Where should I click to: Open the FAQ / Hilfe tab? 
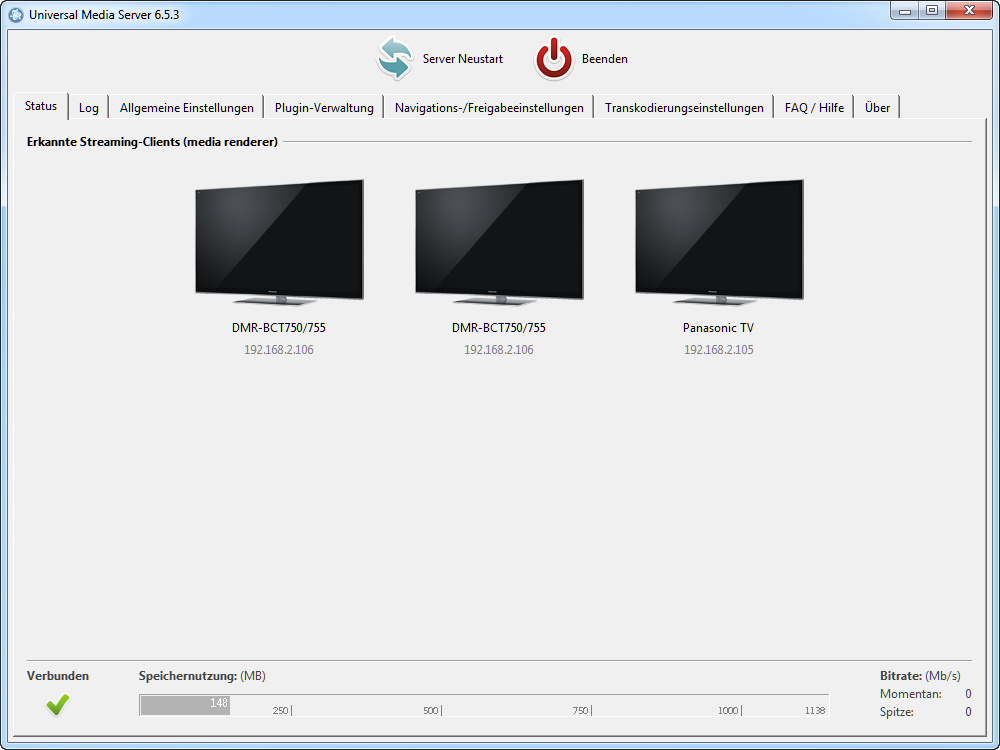pyautogui.click(x=814, y=108)
